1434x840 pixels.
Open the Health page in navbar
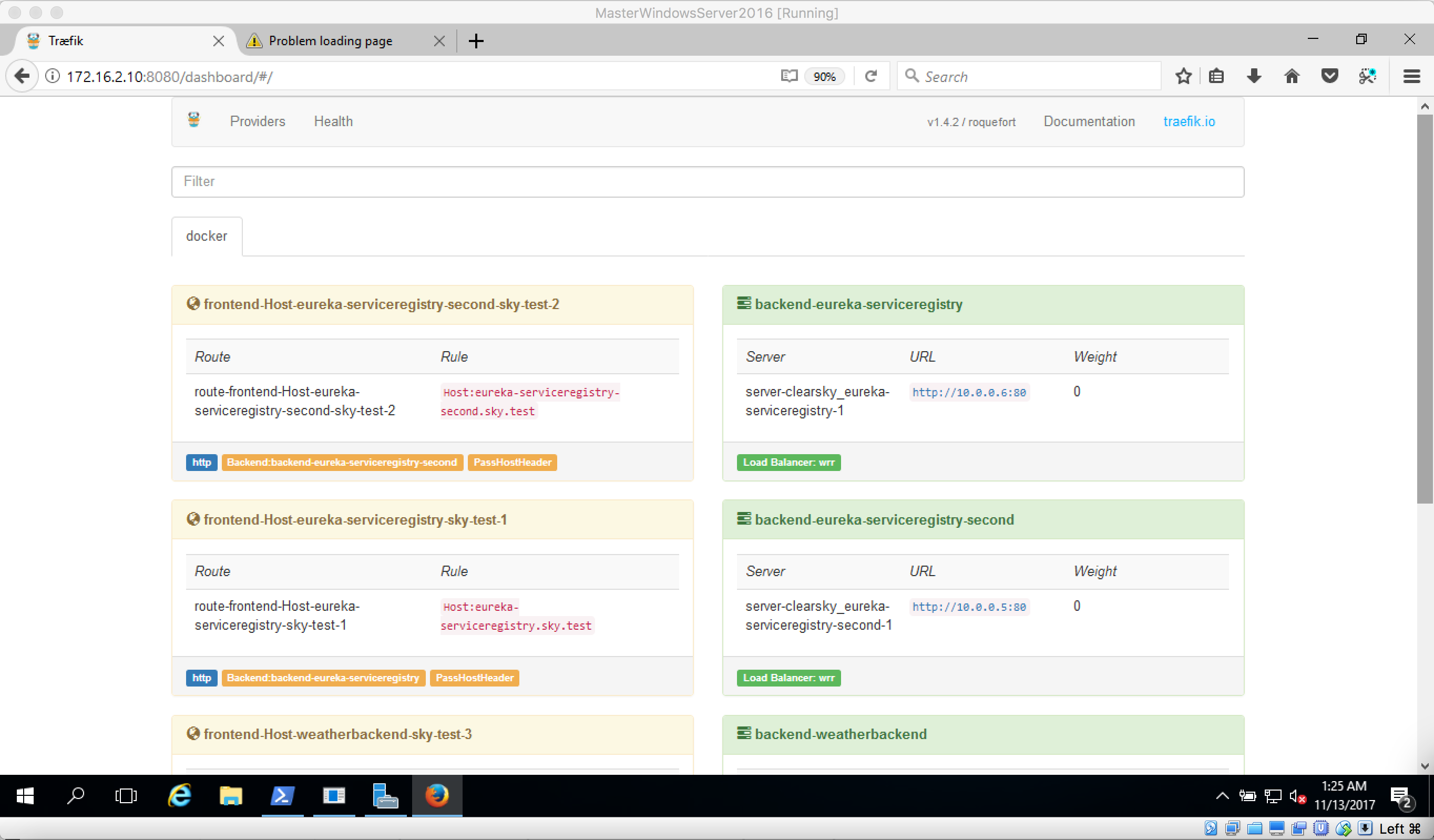point(333,121)
